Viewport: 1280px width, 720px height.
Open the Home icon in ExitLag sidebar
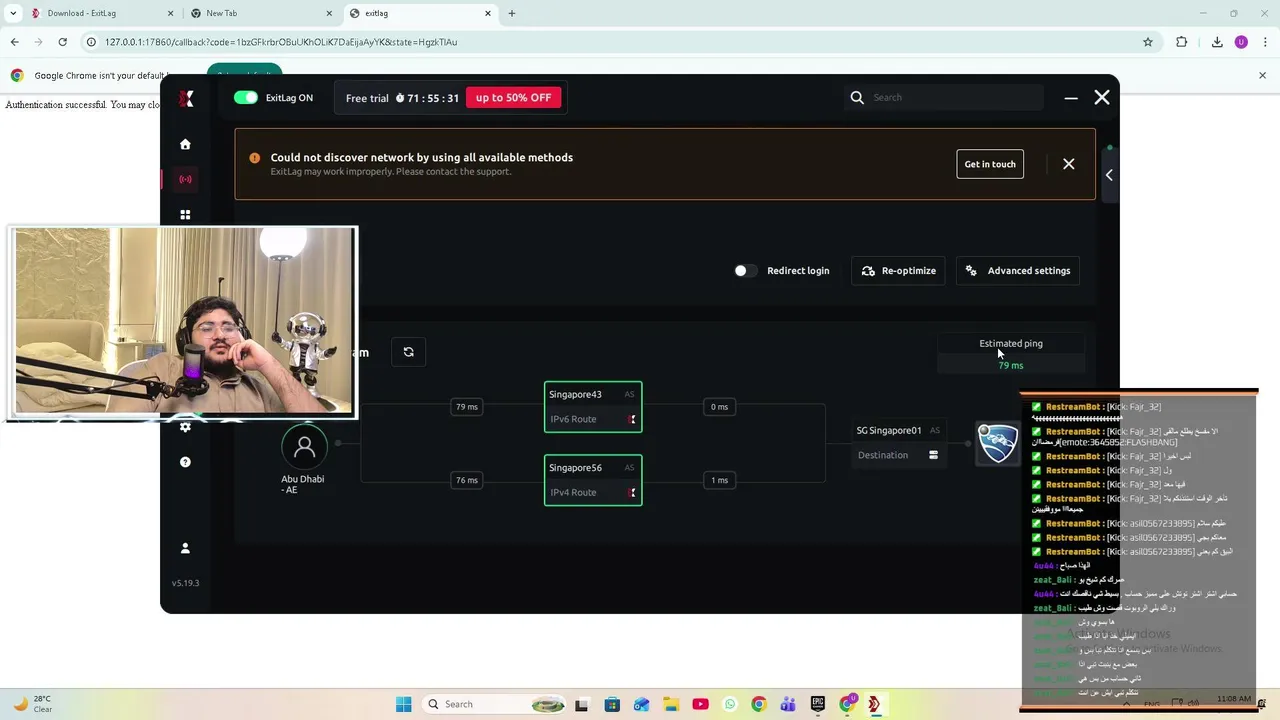(185, 144)
